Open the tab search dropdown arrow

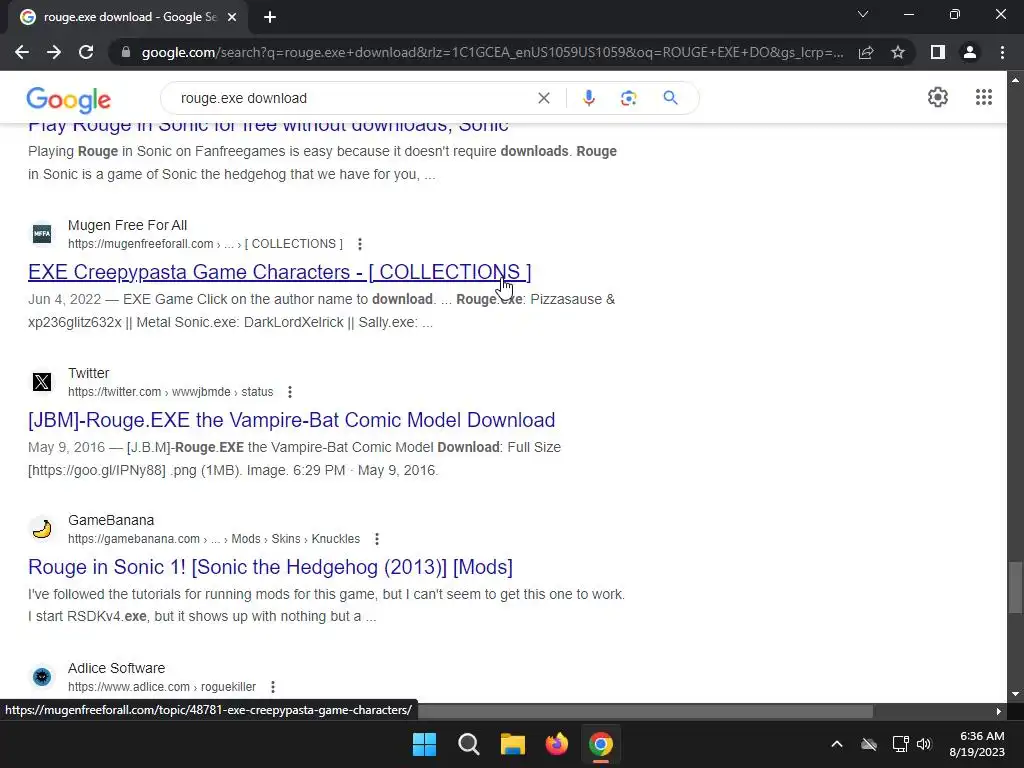click(x=863, y=14)
